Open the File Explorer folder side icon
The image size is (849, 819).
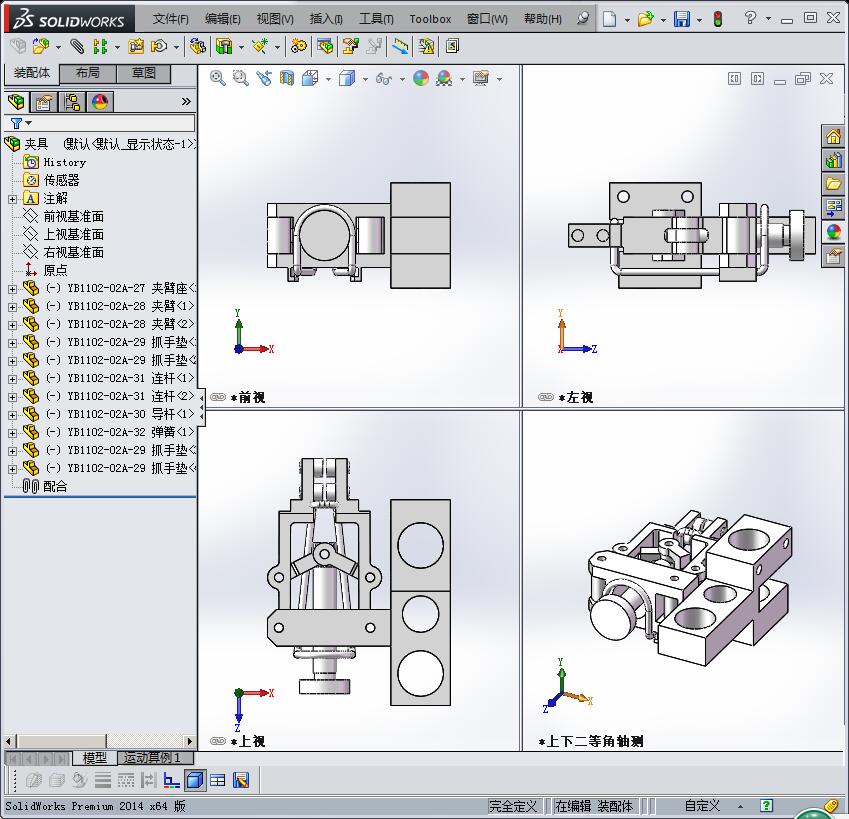point(833,184)
